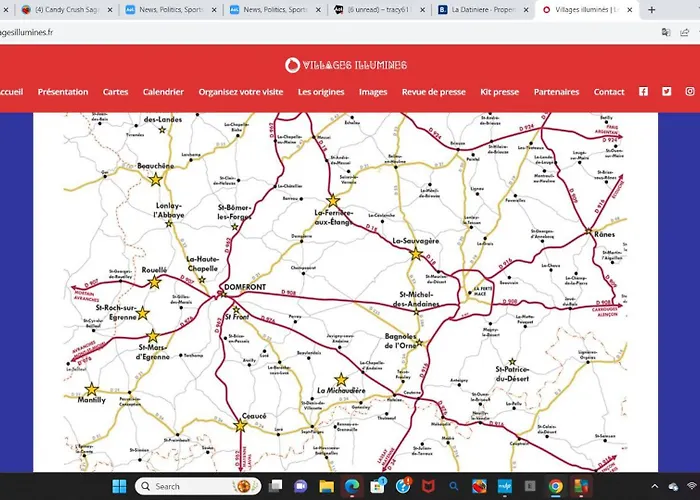Open File Explorer from the taskbar

[325, 486]
